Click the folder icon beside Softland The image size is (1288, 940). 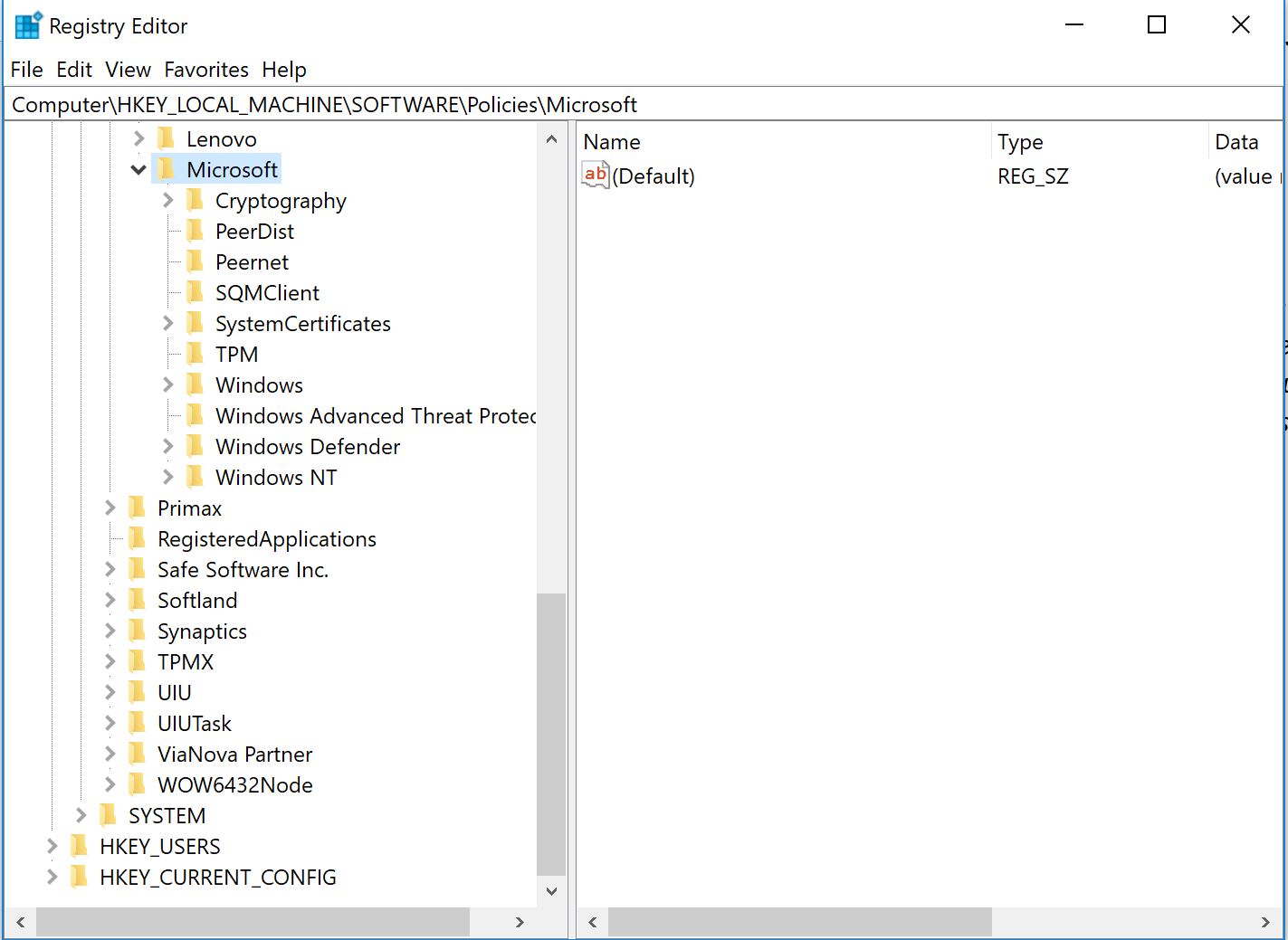pyautogui.click(x=137, y=600)
